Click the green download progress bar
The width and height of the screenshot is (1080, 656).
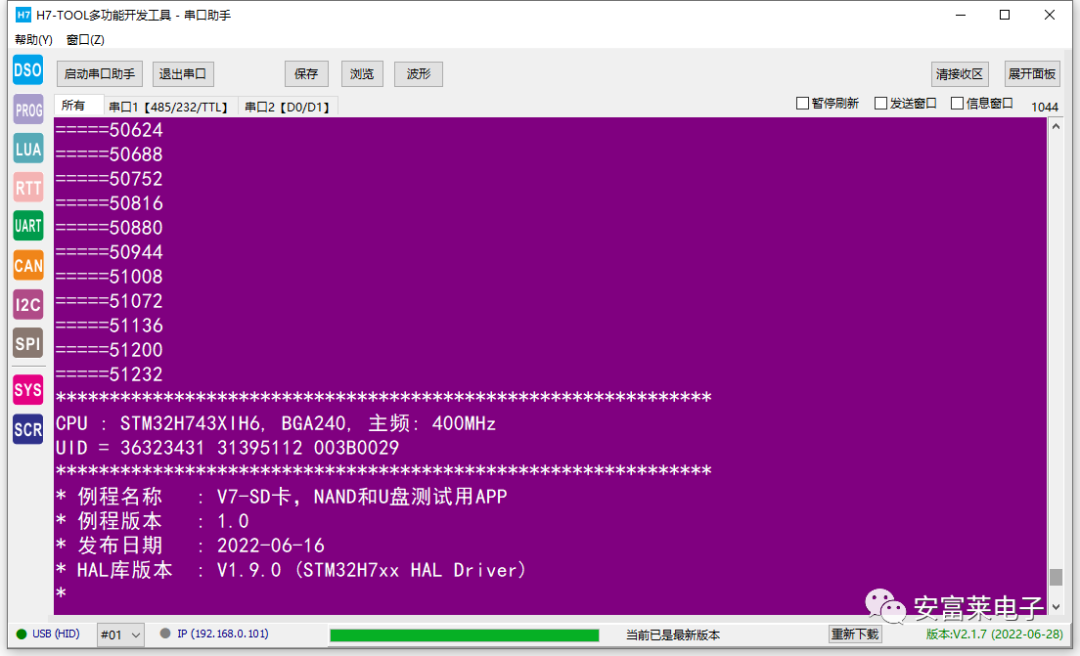[x=464, y=635]
